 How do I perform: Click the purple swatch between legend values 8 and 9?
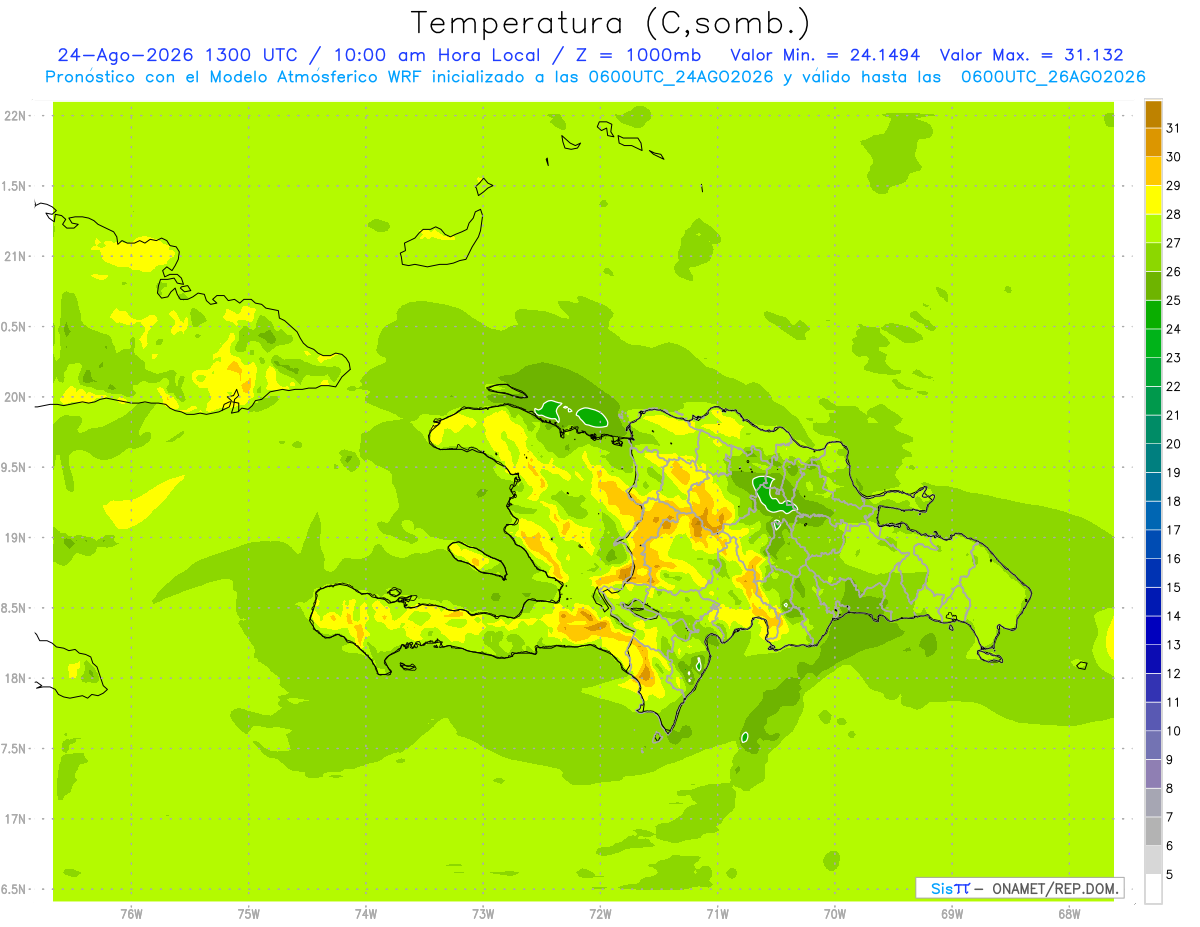point(1153,774)
